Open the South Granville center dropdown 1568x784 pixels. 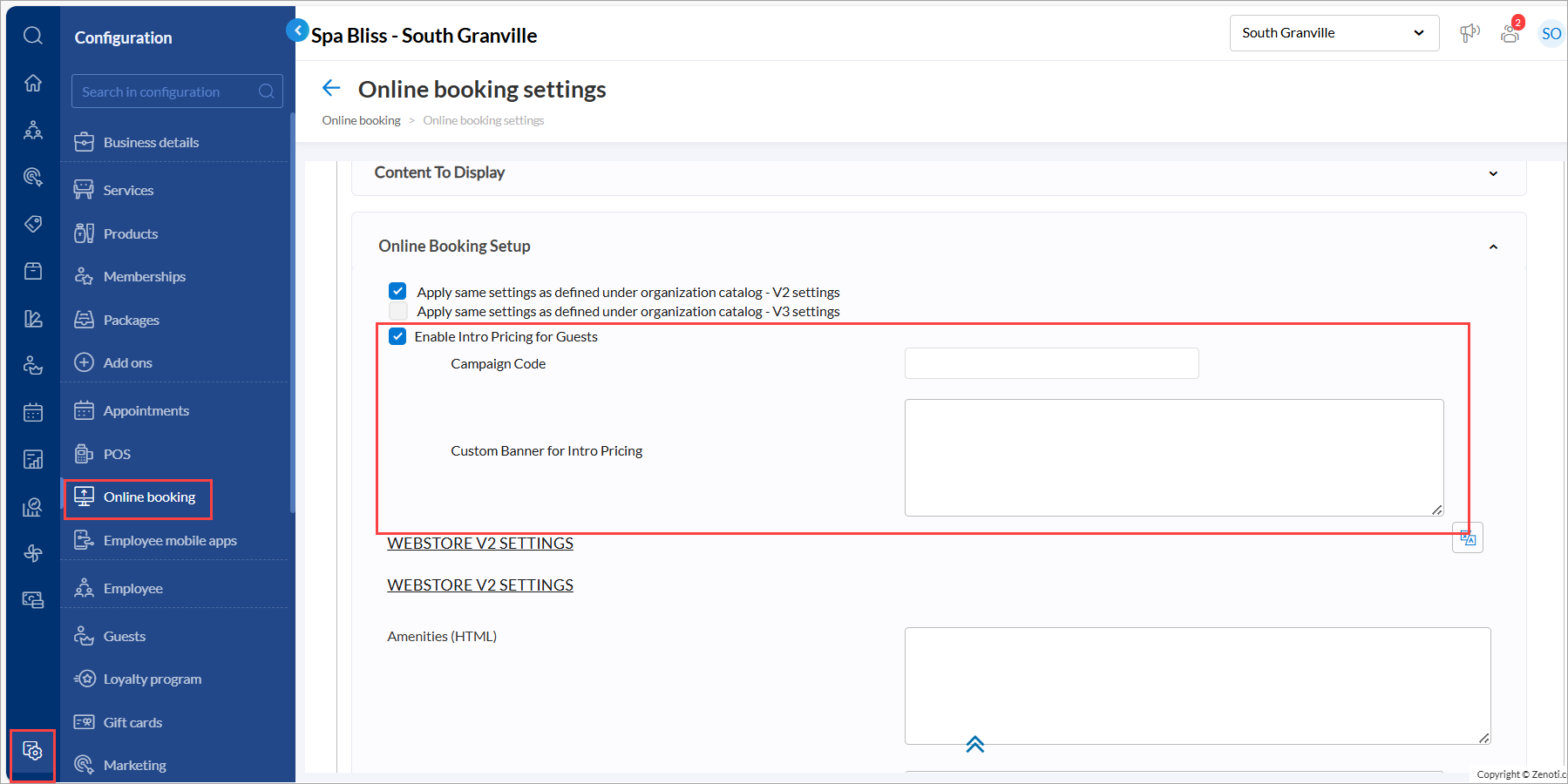(1334, 33)
